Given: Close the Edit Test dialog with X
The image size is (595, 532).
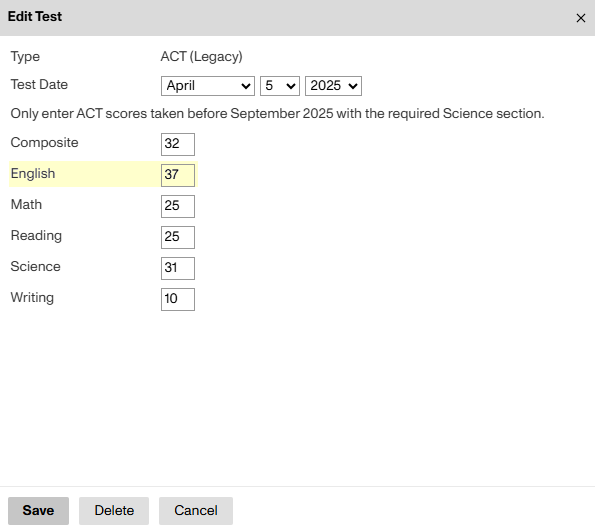Looking at the screenshot, I should click(x=580, y=18).
